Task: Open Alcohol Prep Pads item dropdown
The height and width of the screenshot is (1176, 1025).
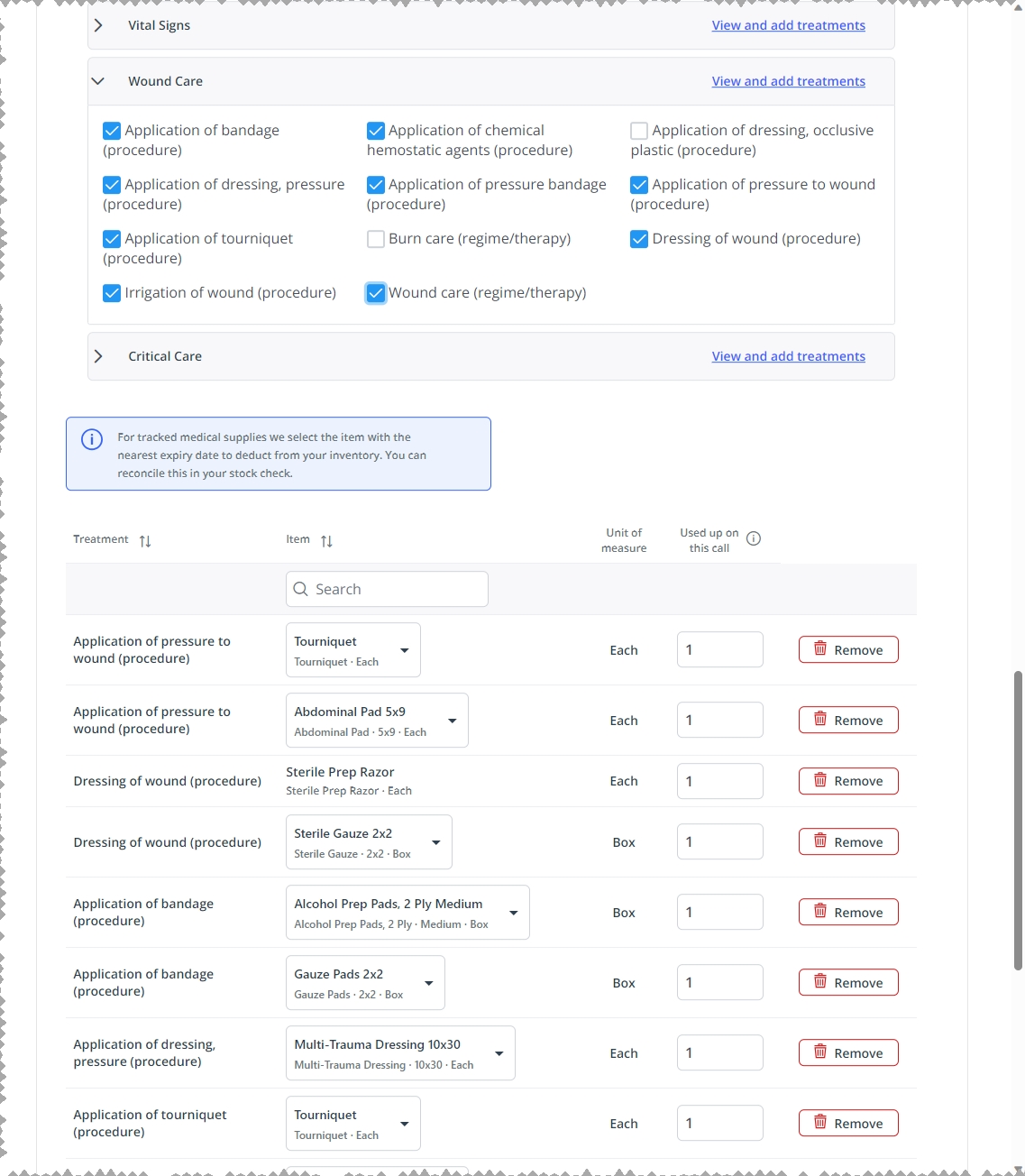Action: pos(407,913)
